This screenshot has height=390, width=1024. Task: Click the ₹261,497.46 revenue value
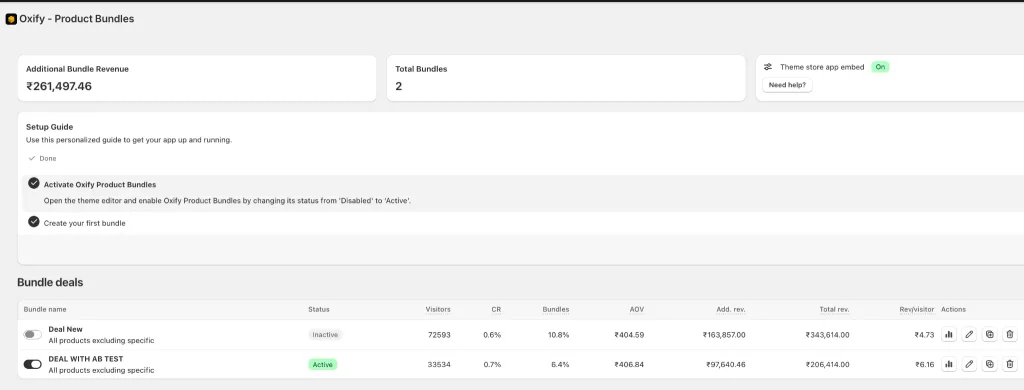pos(59,86)
